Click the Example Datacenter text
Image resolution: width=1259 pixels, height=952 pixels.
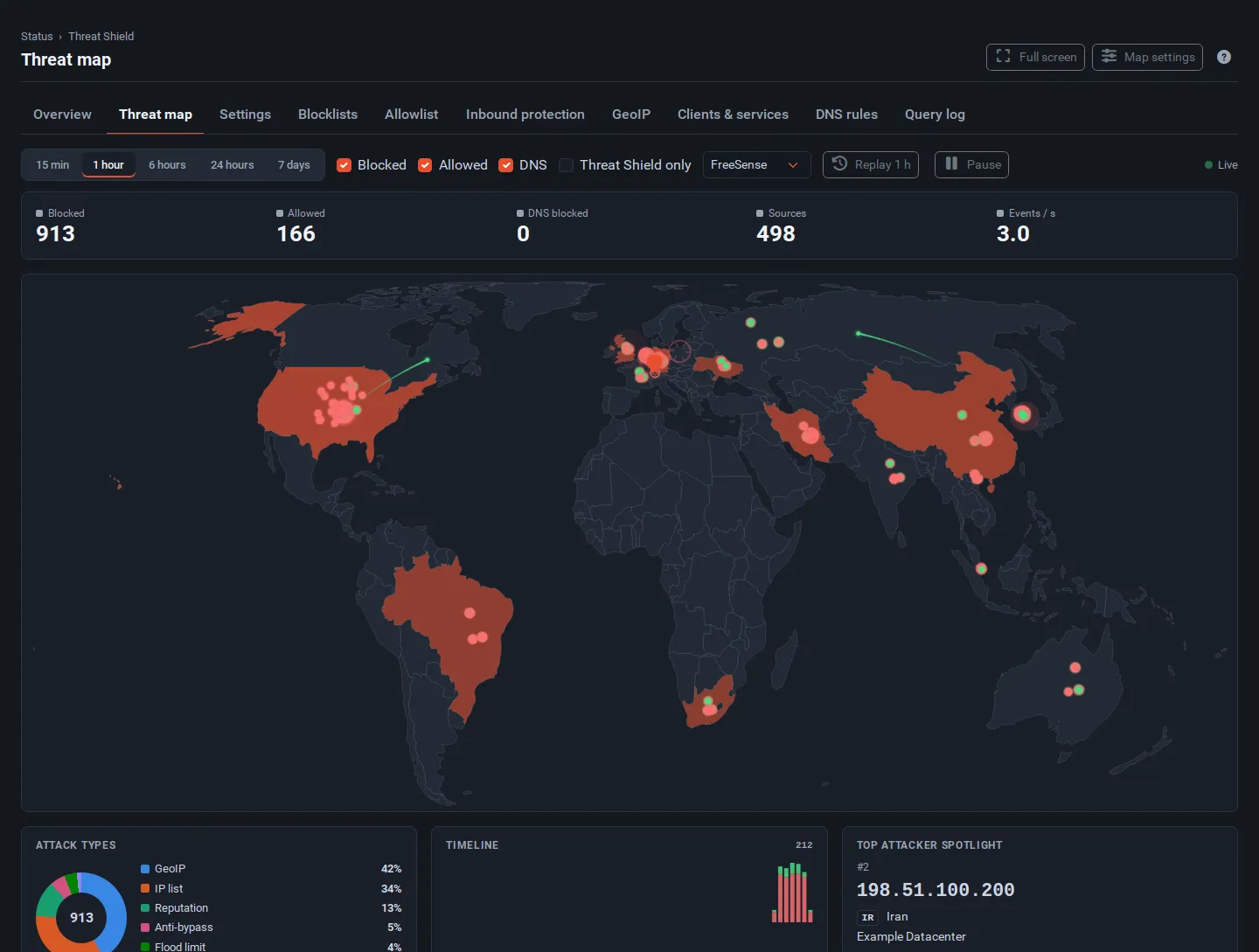coord(911,936)
